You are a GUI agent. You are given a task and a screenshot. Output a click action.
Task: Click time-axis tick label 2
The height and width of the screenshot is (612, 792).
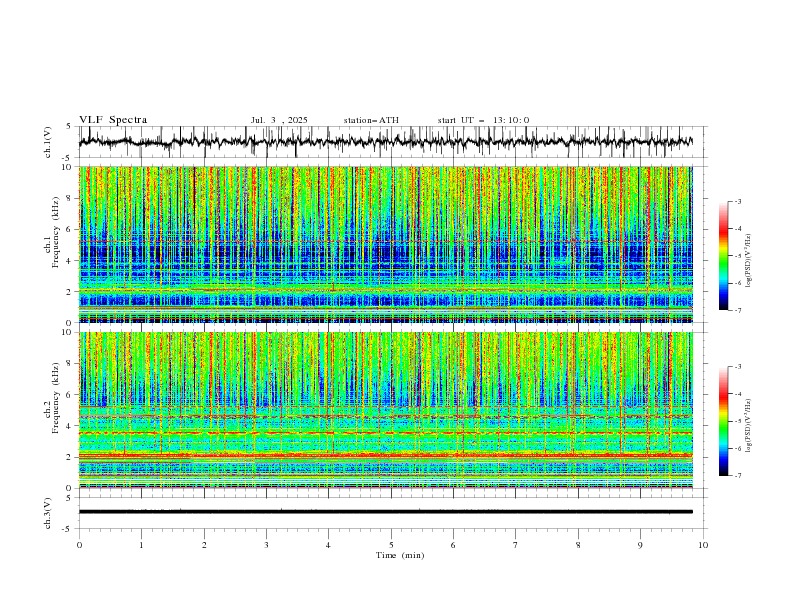click(x=204, y=545)
